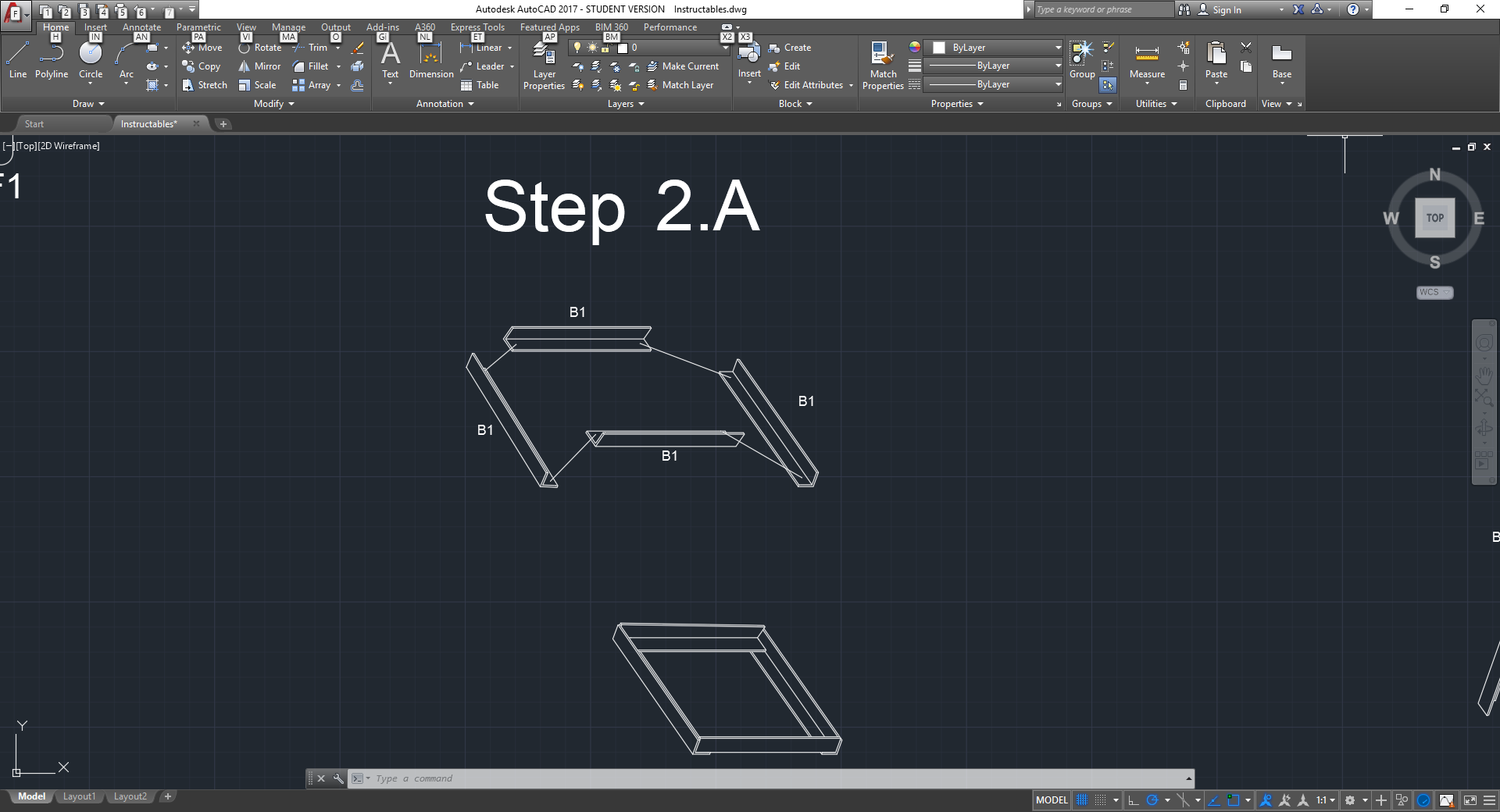
Task: Click Match Properties icon
Action: point(883,66)
